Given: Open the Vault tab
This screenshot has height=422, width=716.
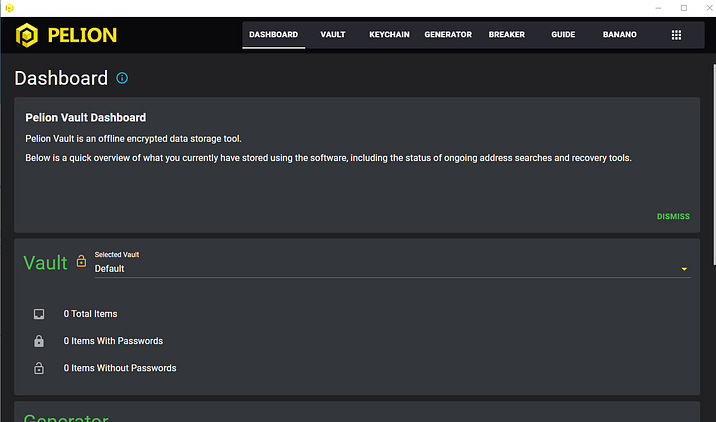Looking at the screenshot, I should [333, 35].
